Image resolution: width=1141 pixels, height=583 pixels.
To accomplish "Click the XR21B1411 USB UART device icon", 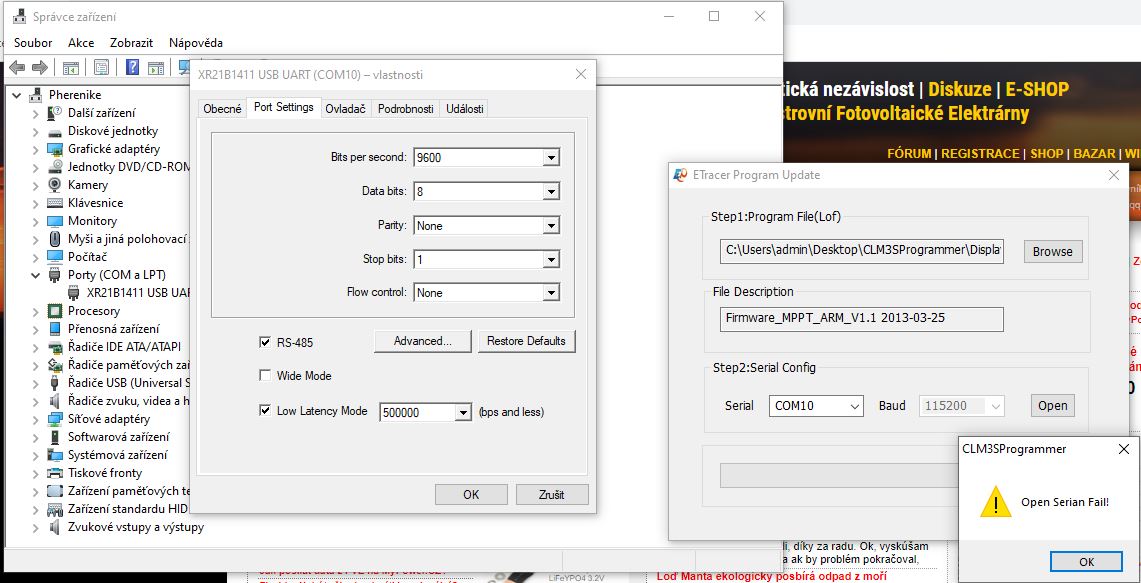I will (x=73, y=293).
